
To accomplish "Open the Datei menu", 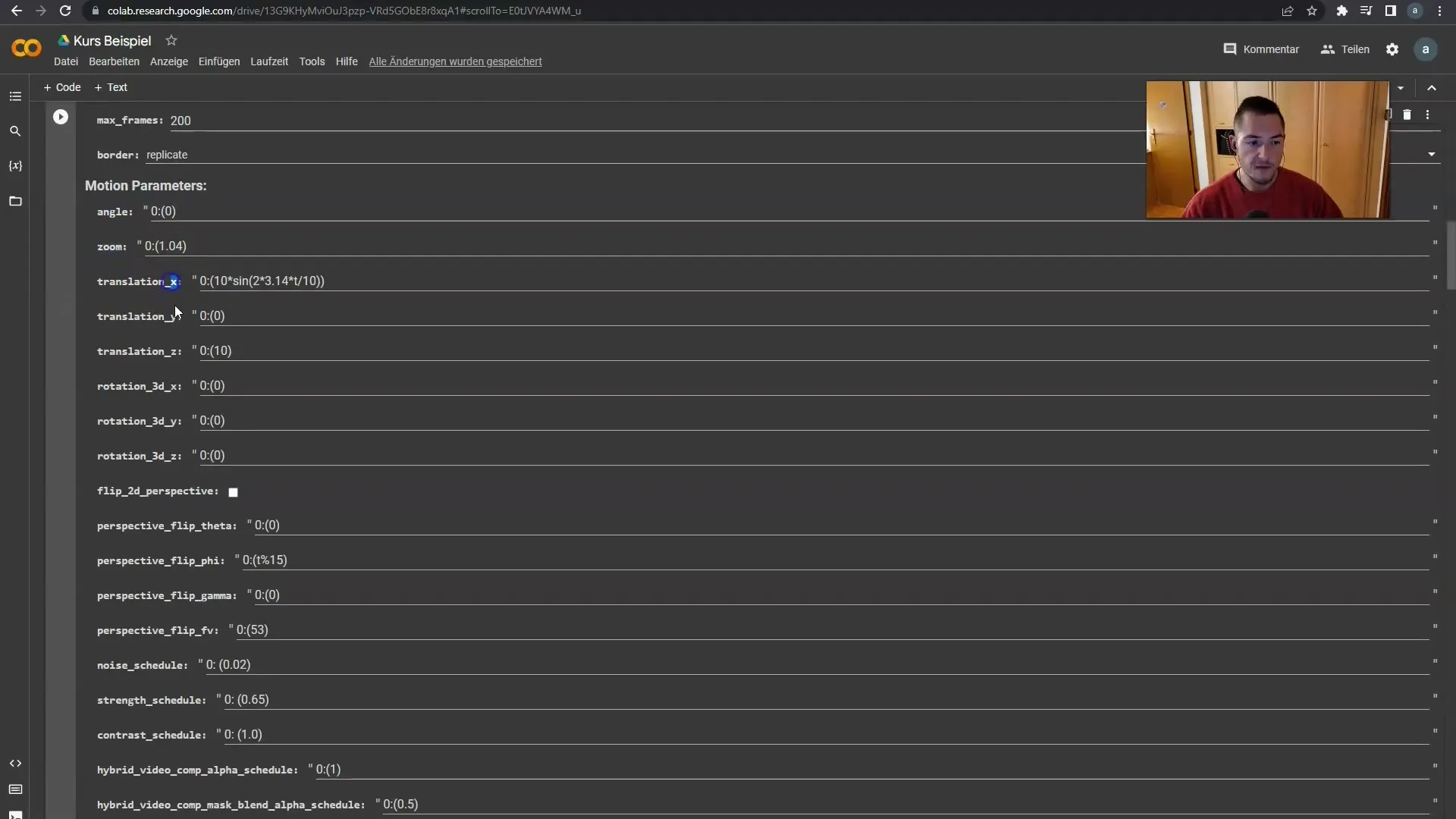I will pos(65,61).
